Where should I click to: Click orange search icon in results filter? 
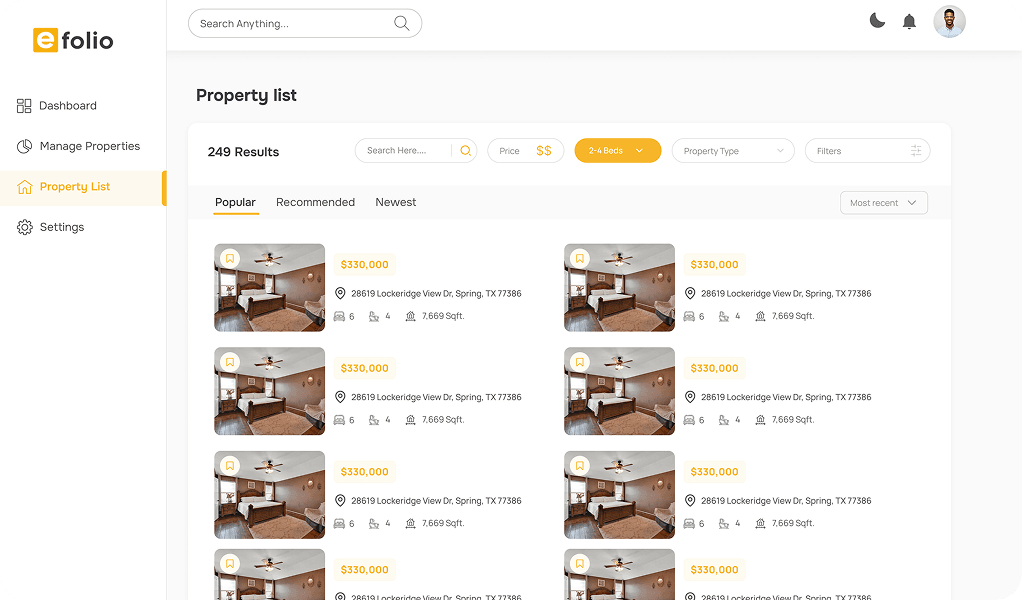(x=465, y=151)
